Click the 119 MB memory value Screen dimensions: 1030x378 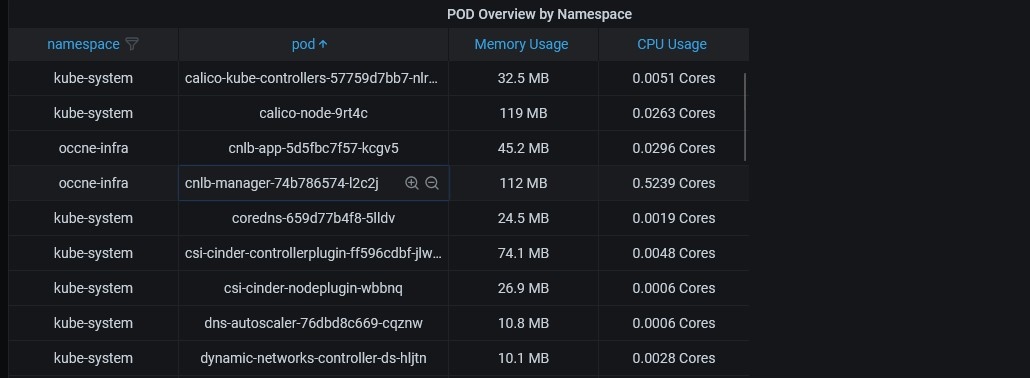(523, 113)
